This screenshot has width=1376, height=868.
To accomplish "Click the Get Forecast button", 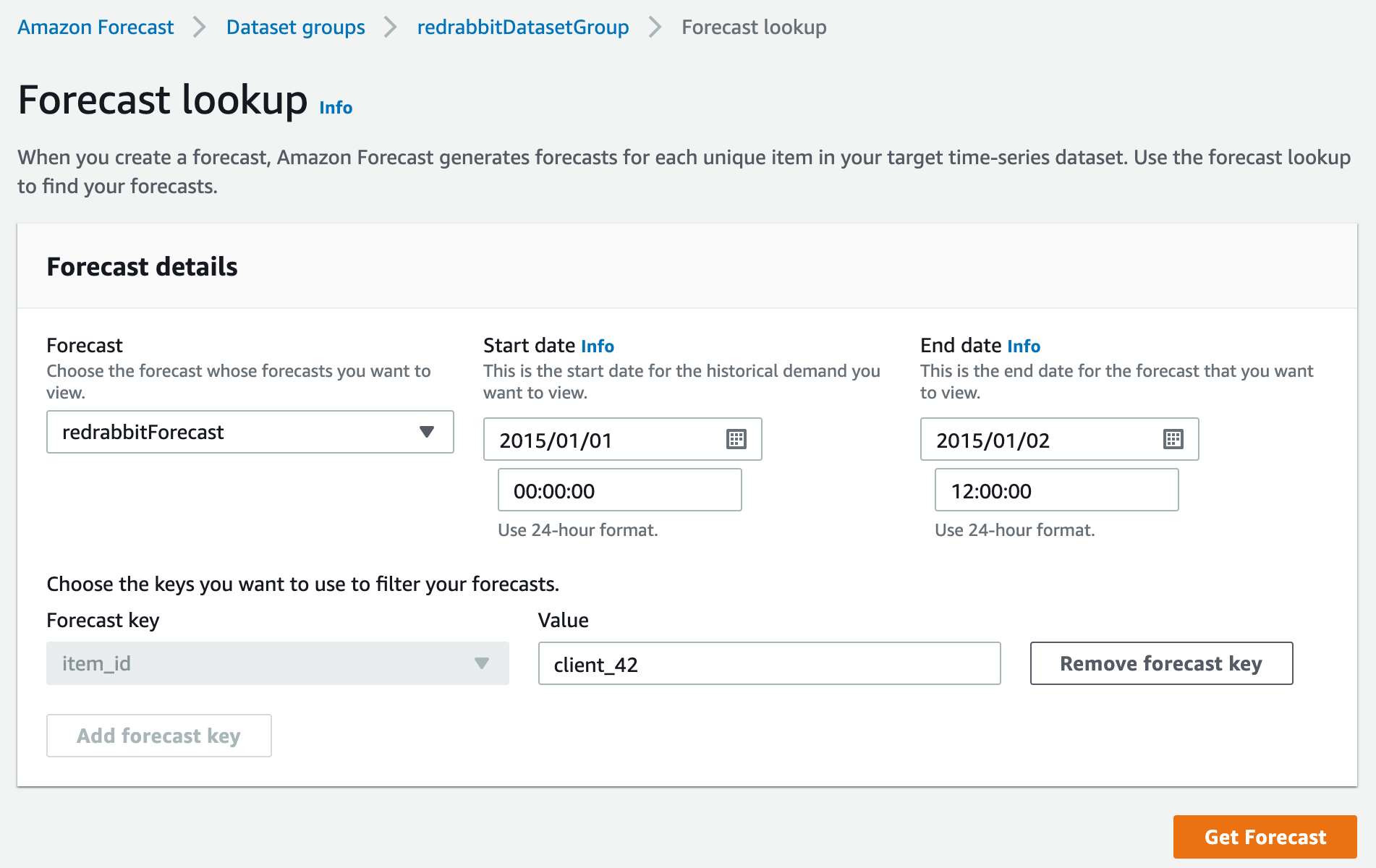I will coord(1265,837).
